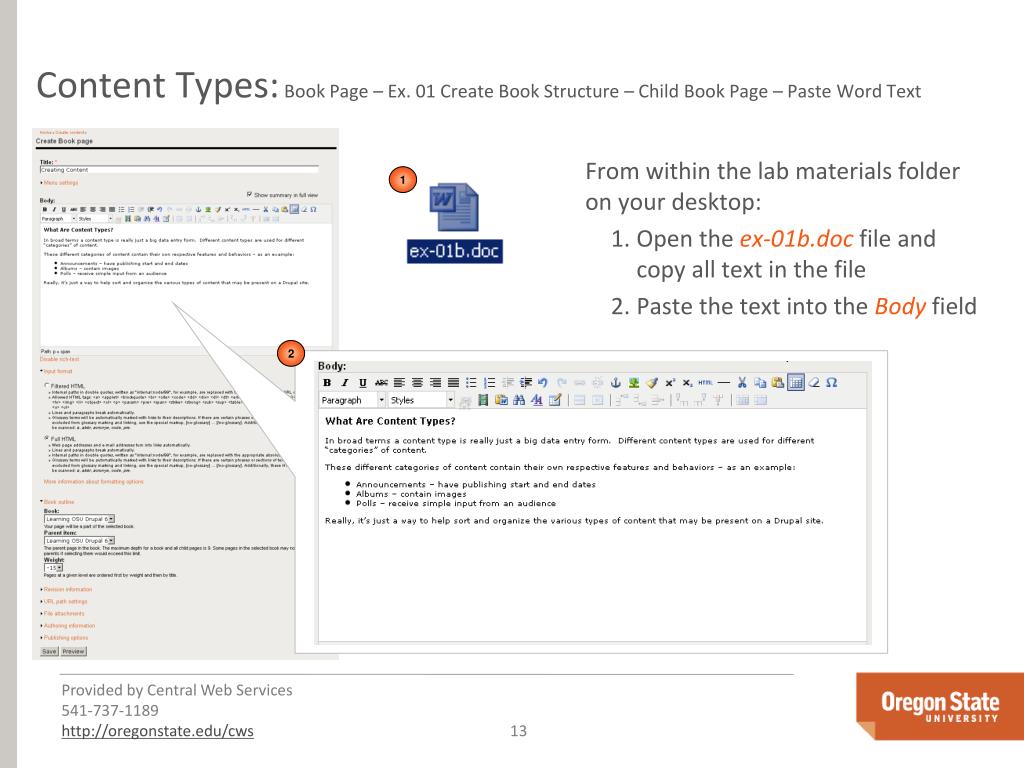
Task: Apply Subscript in the enlarged Body toolbar
Action: [688, 383]
